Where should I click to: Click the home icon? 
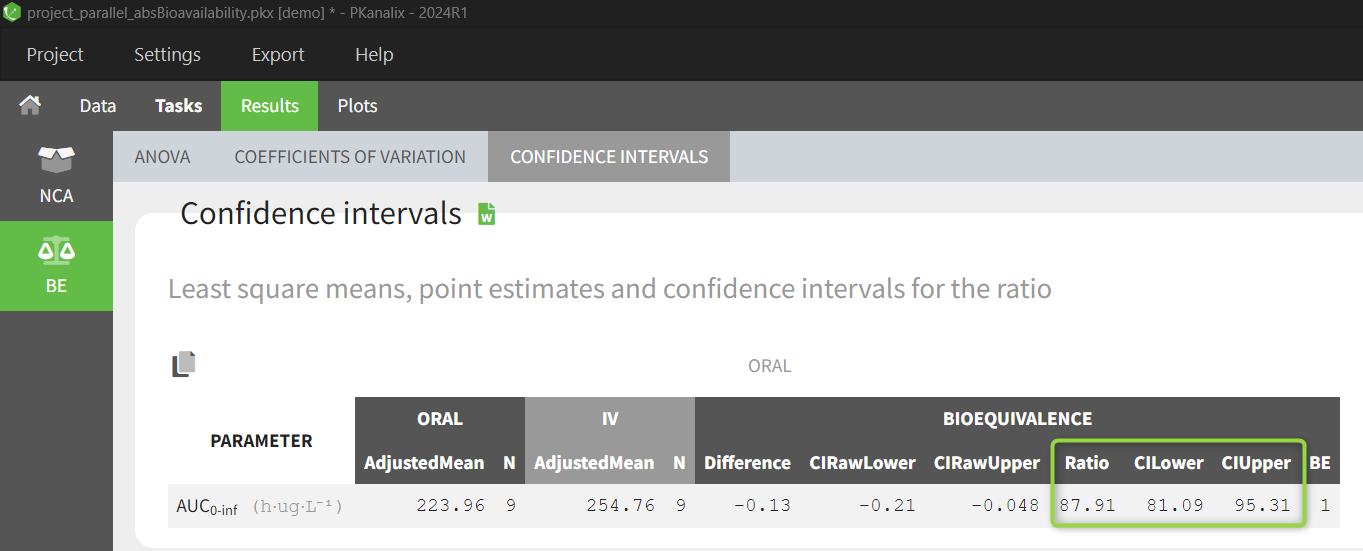30,105
